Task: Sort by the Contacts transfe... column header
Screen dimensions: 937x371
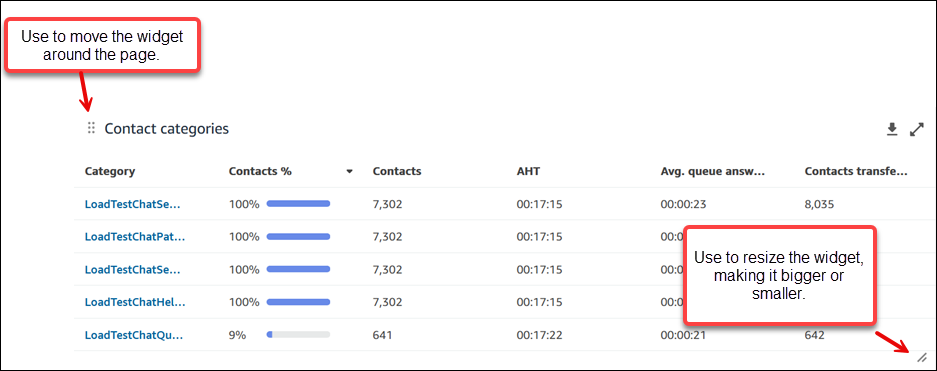Action: [856, 171]
